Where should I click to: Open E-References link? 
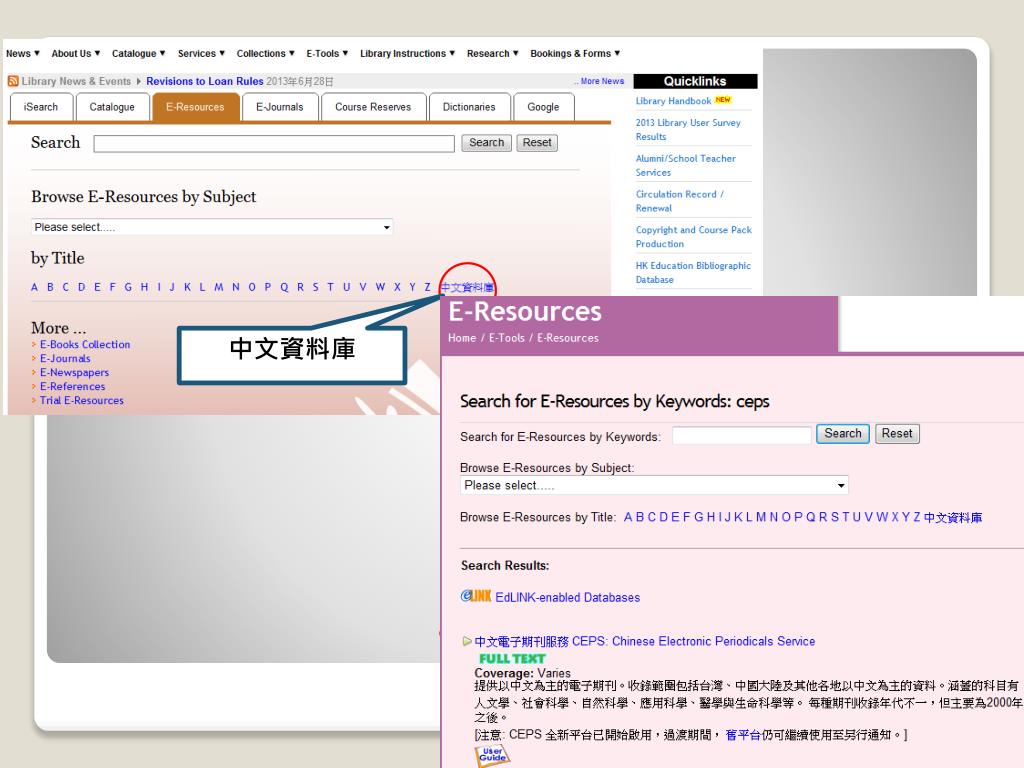[72, 387]
